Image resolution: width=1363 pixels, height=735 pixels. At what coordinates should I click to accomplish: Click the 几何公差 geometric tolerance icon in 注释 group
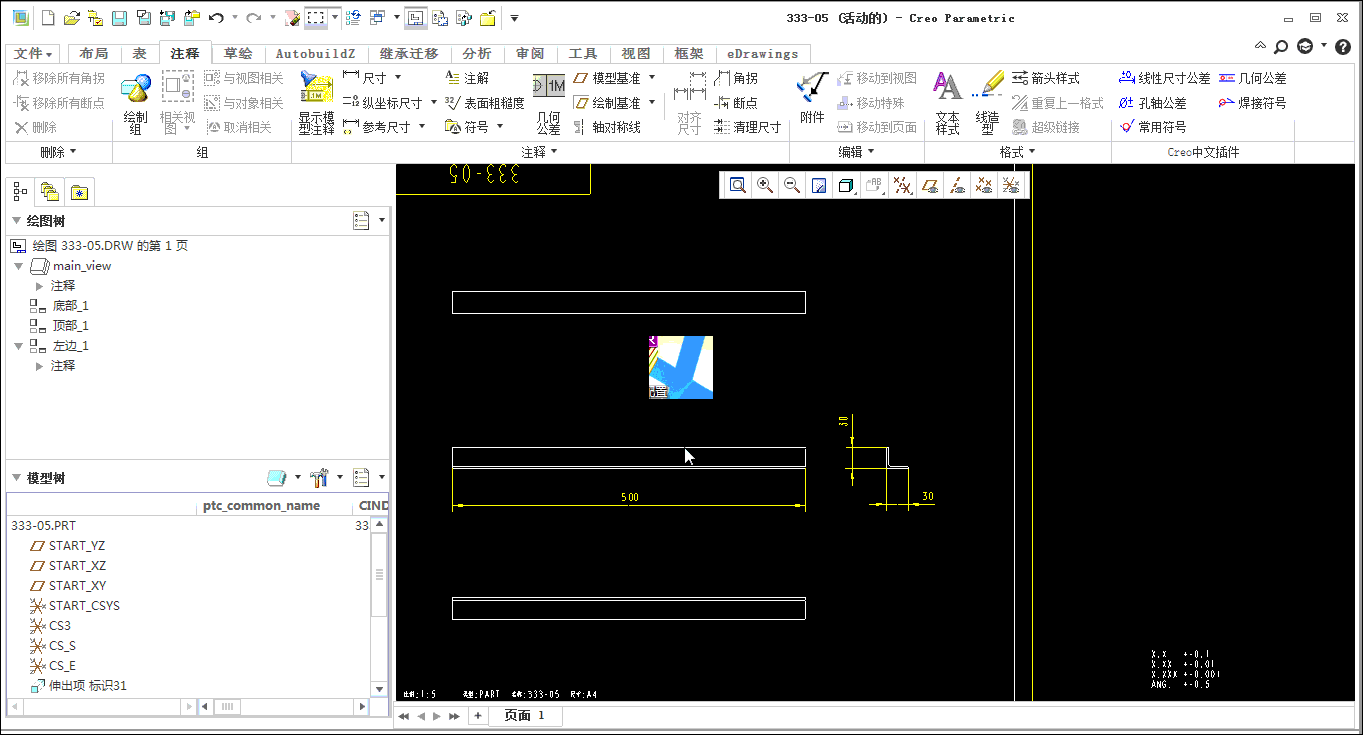548,103
